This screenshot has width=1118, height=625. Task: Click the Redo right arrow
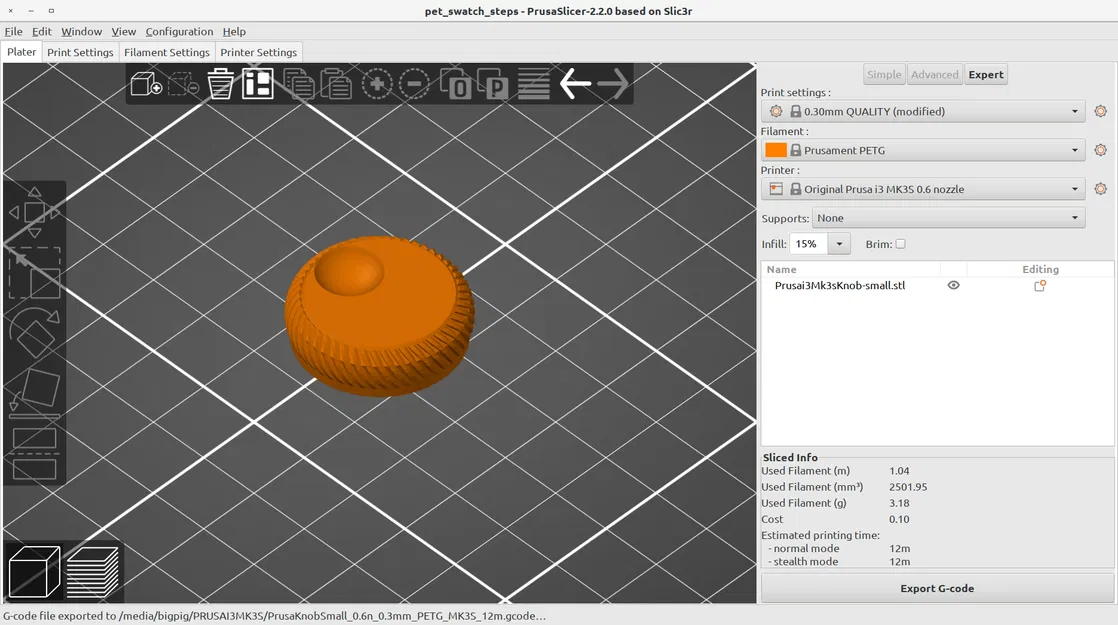pyautogui.click(x=612, y=84)
